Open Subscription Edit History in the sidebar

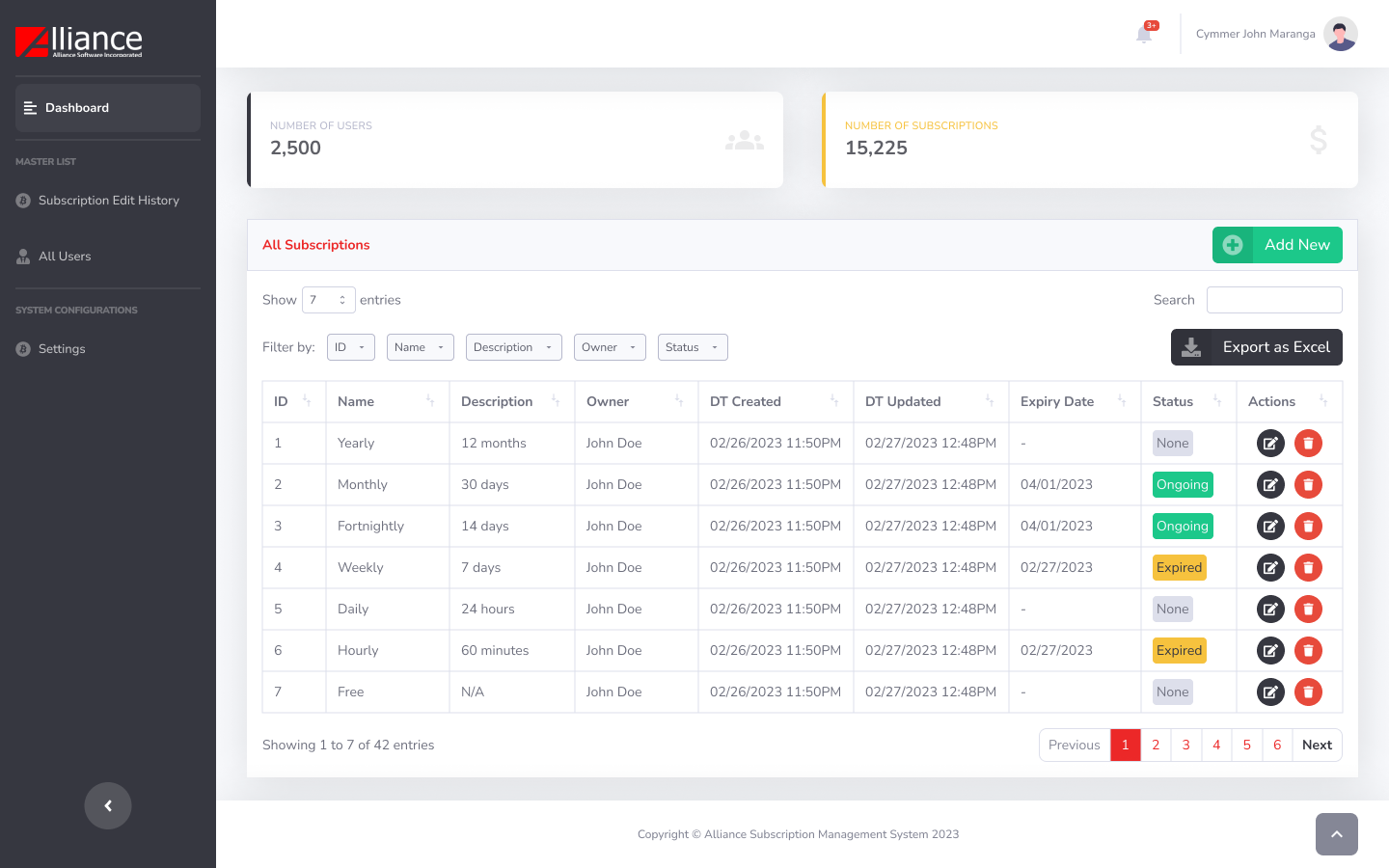(108, 201)
